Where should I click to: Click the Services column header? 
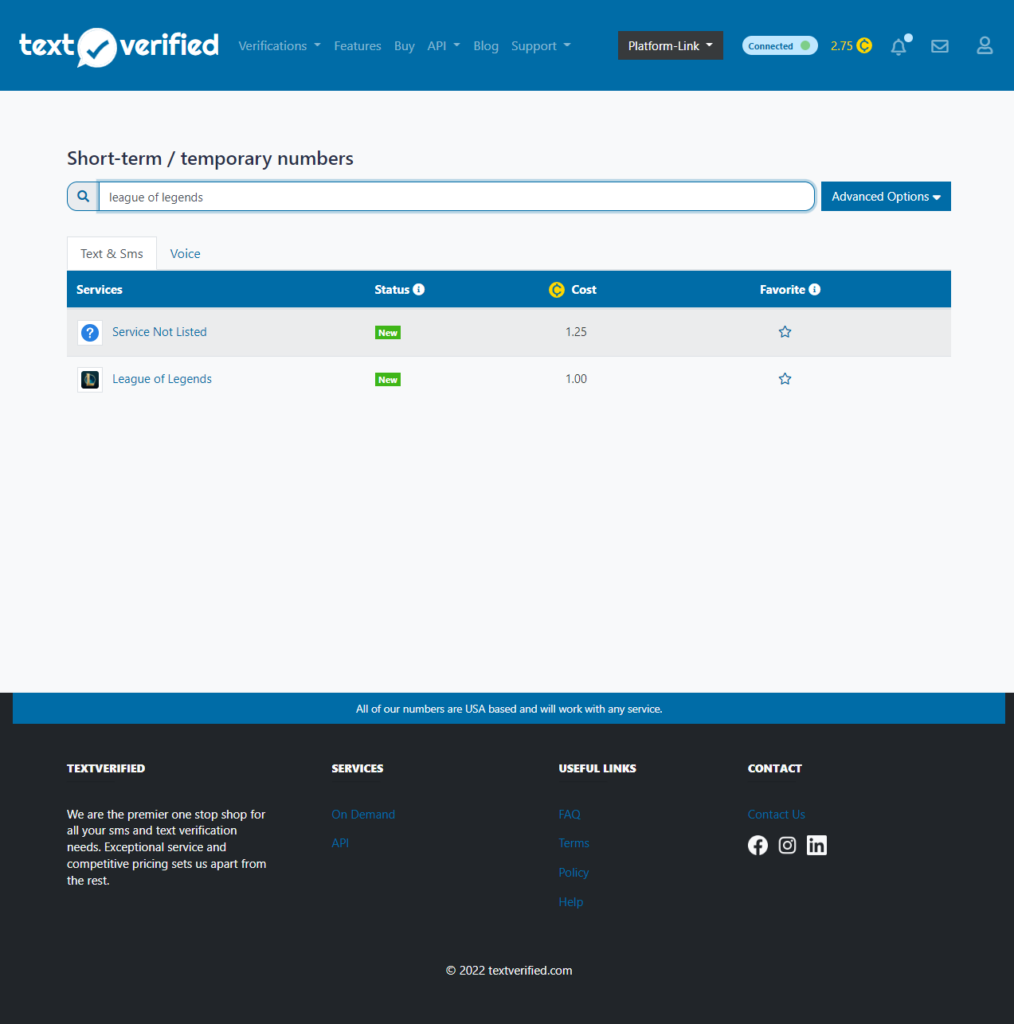point(99,289)
